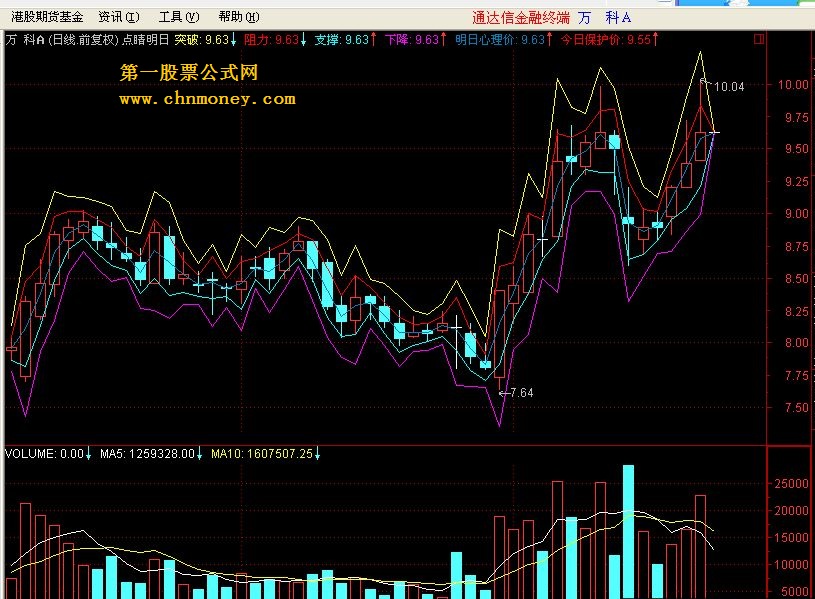This screenshot has width=815, height=599.
Task: Select the 明日心理价: 9.63 value
Action: pos(503,40)
